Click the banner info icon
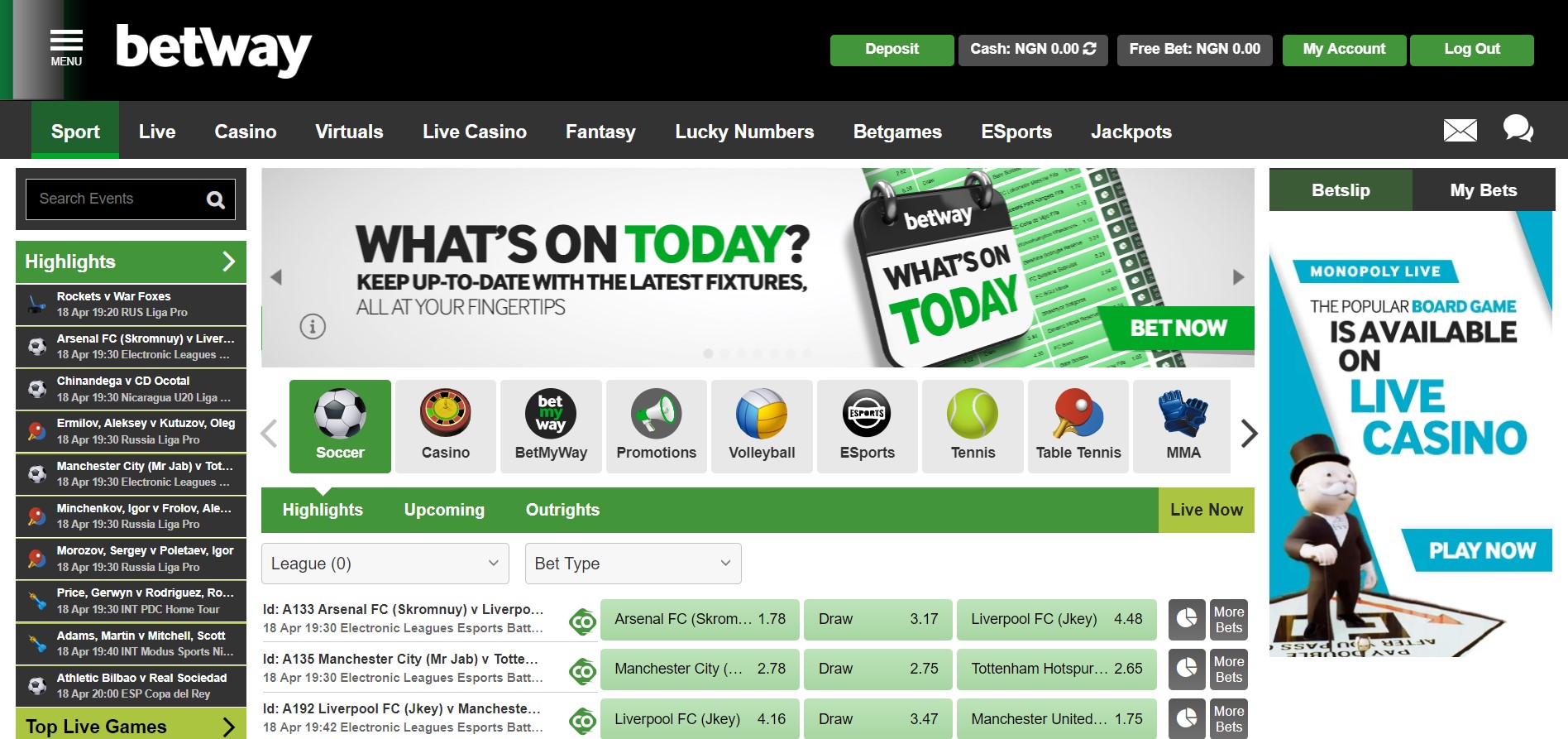Screen dimensions: 1568x739 (x=313, y=326)
